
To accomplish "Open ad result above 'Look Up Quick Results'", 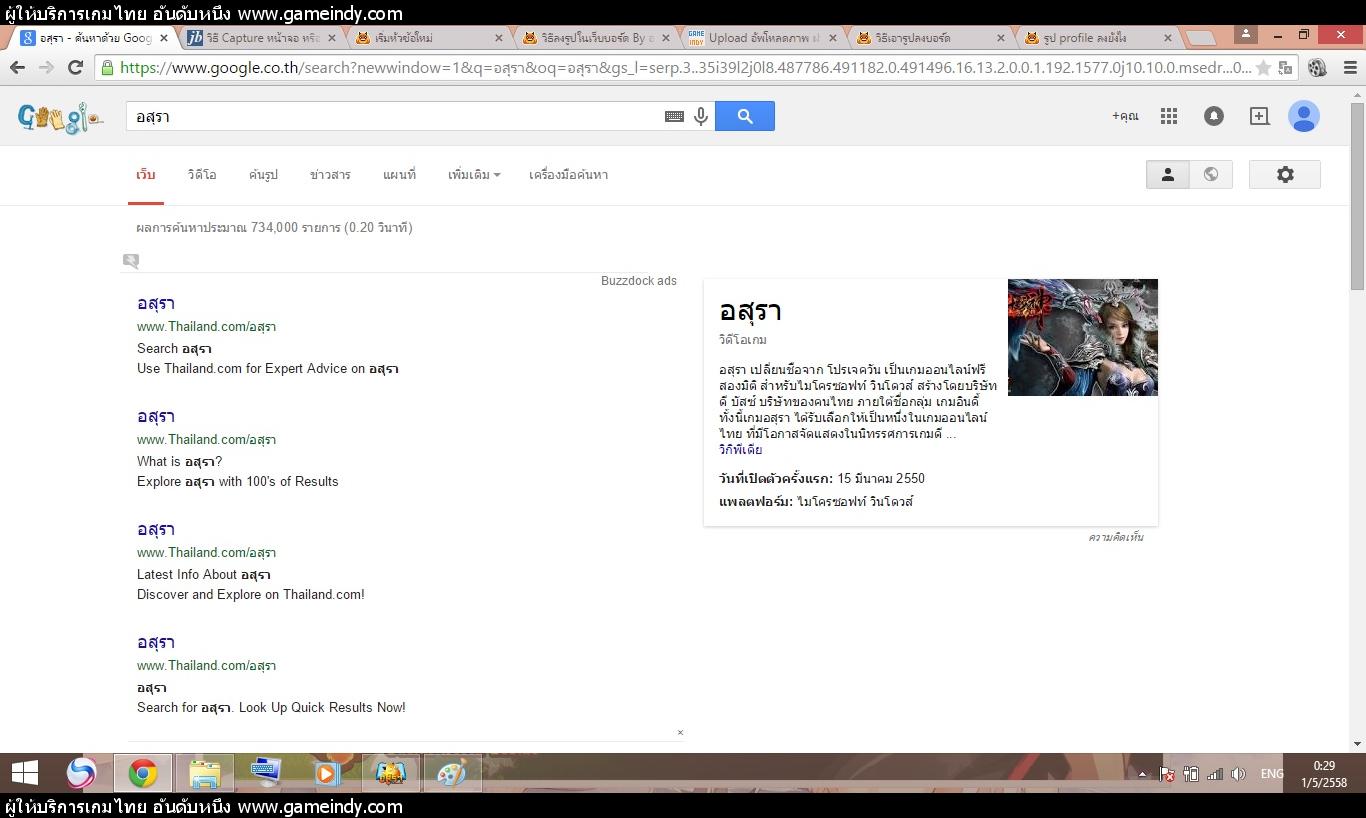I will (x=156, y=642).
